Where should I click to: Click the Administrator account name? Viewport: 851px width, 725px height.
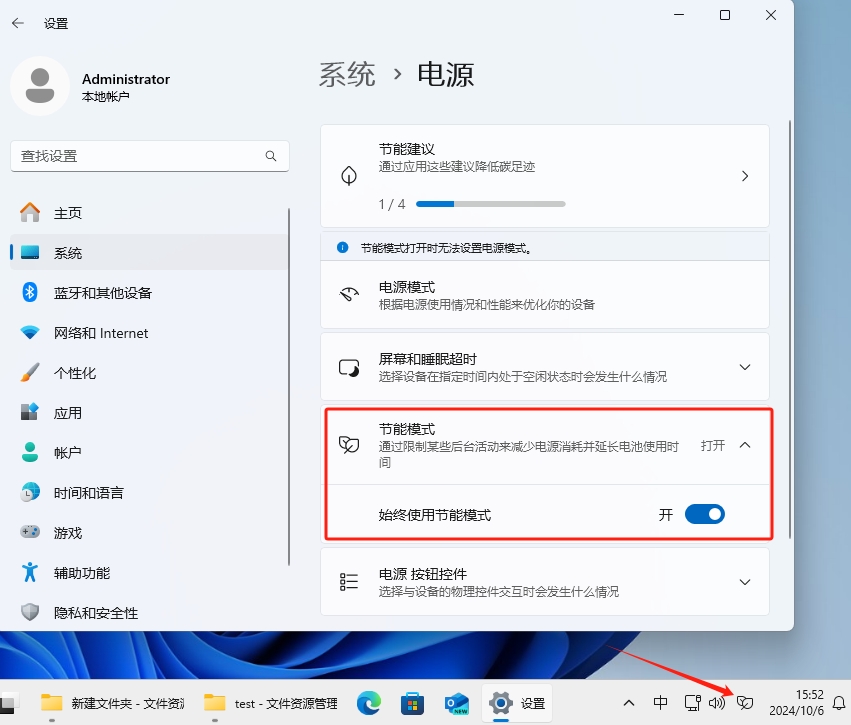click(126, 79)
